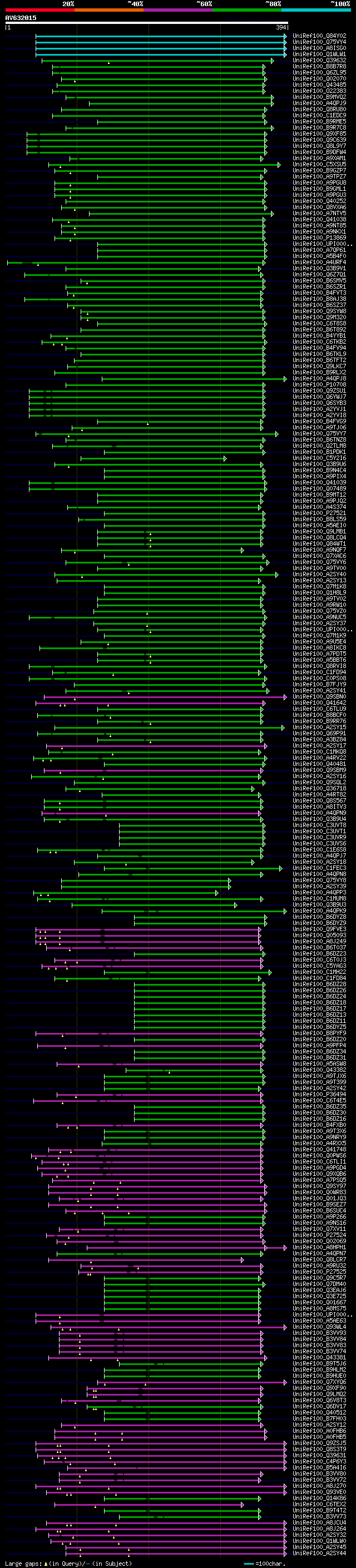Click the =100char scale legend
Screen dimensions: 356x1568
click(x=265, y=1564)
